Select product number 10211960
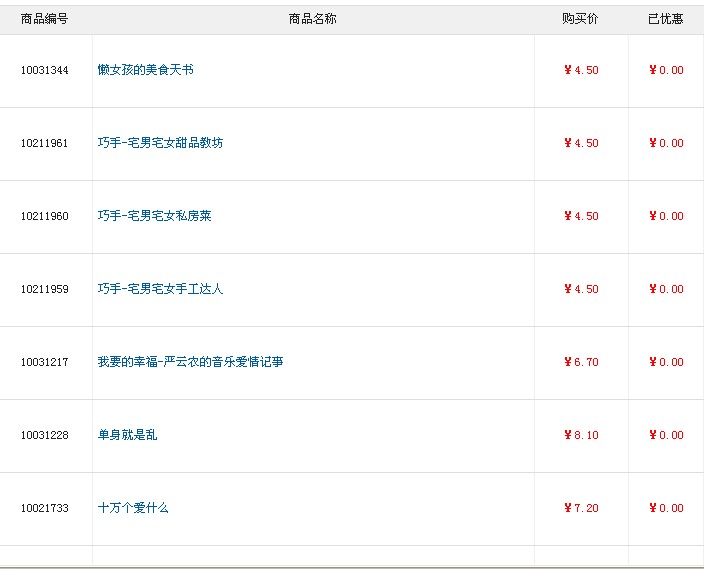 click(44, 216)
